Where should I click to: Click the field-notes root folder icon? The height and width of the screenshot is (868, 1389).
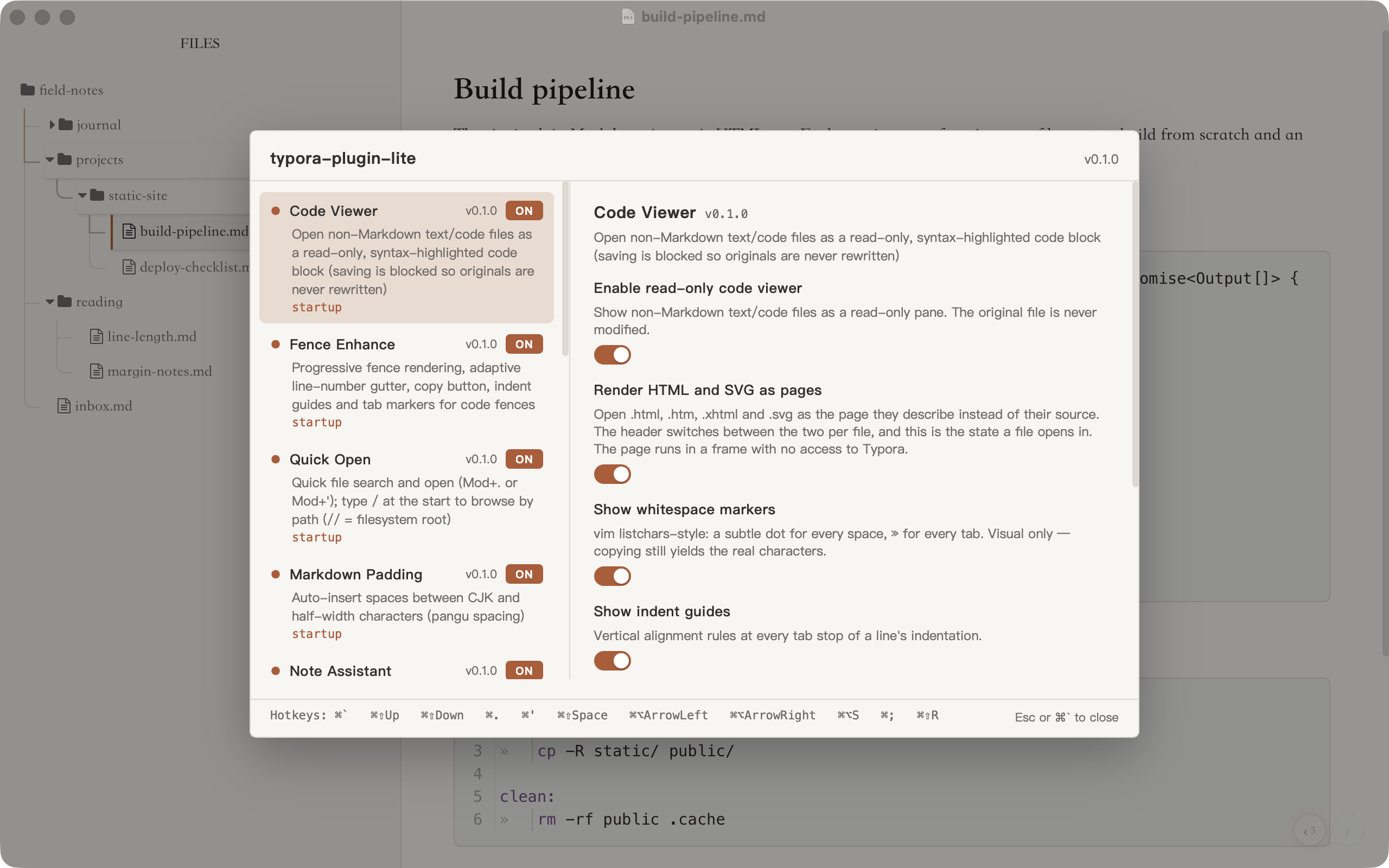[x=28, y=90]
